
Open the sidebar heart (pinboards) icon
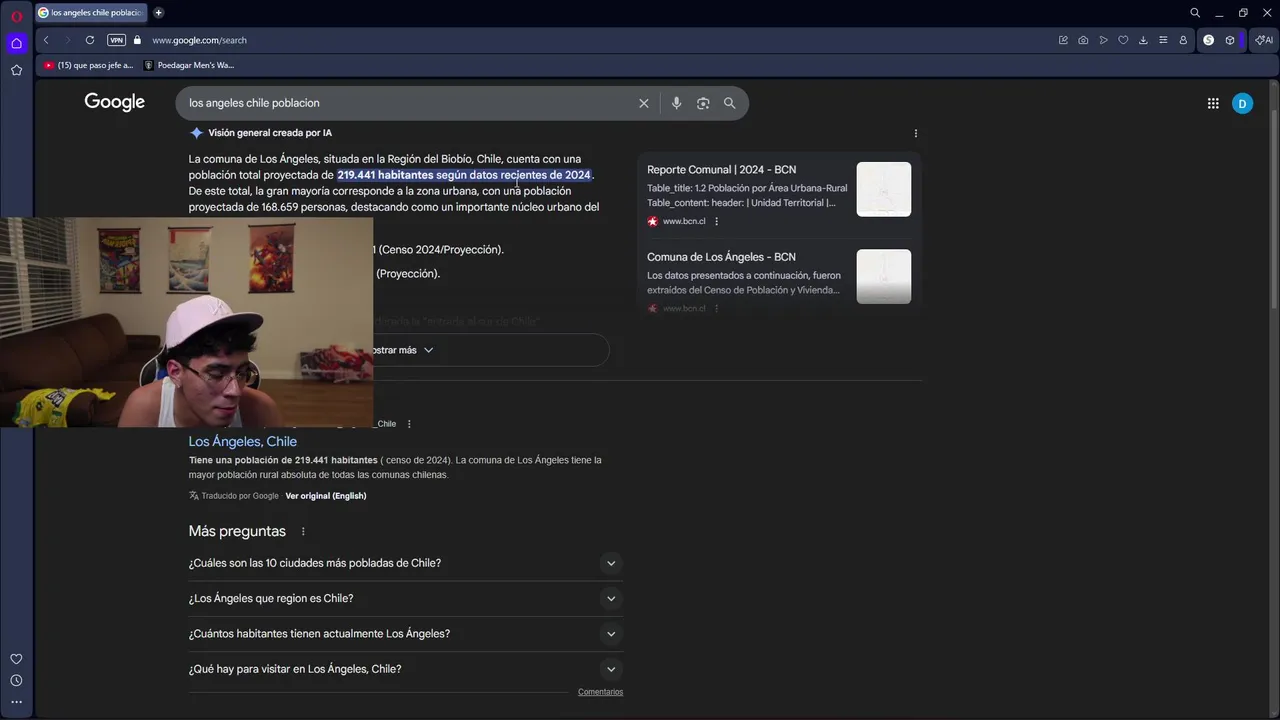pos(16,659)
